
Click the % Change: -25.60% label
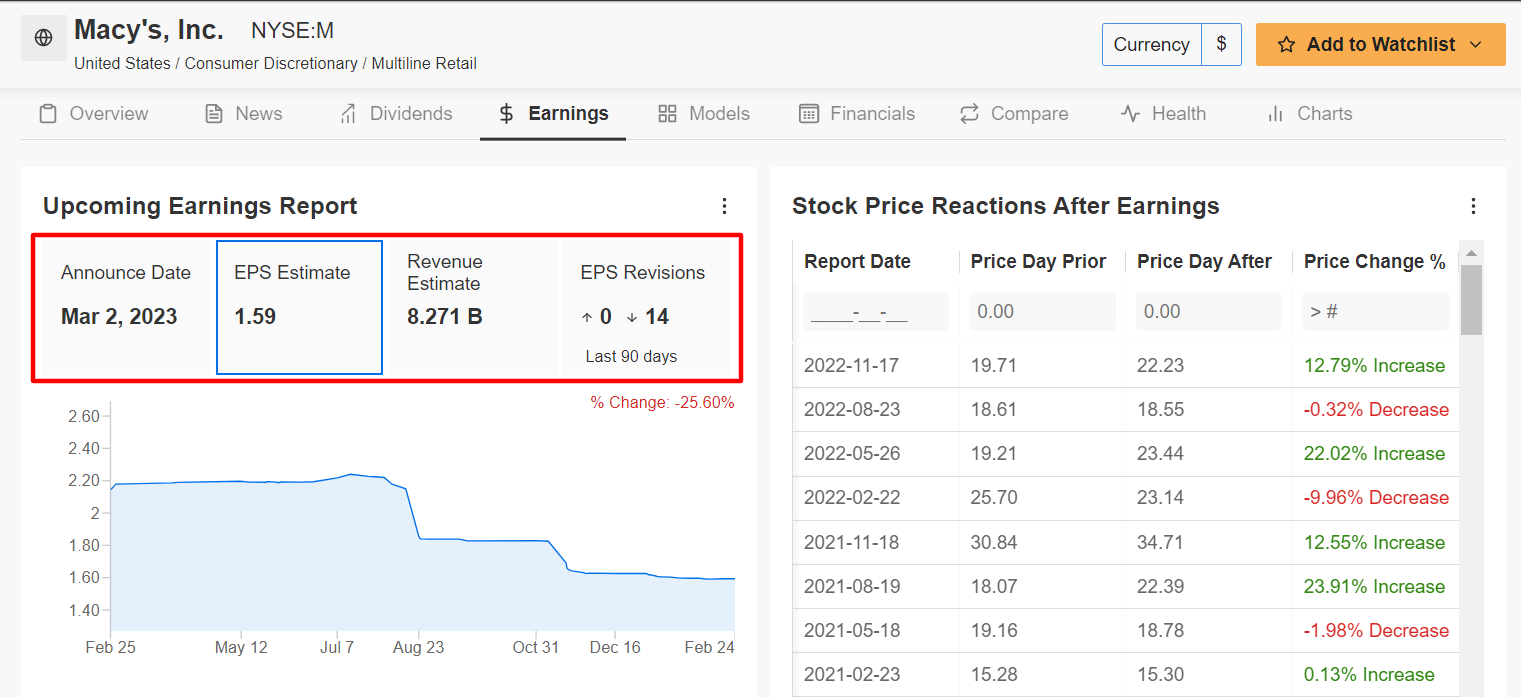(x=662, y=403)
